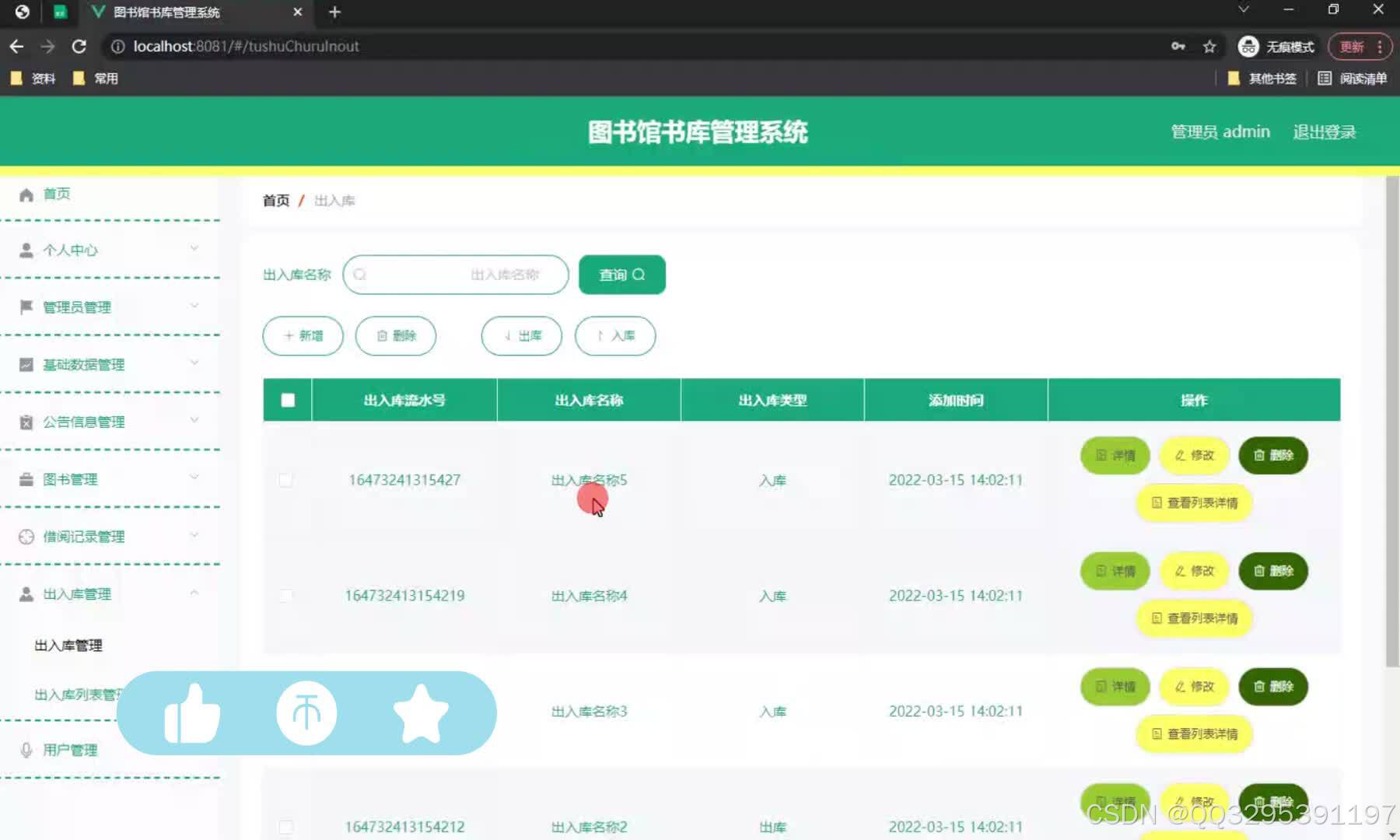Click the thumbs-up like icon in overlay
The height and width of the screenshot is (840, 1400).
point(192,713)
